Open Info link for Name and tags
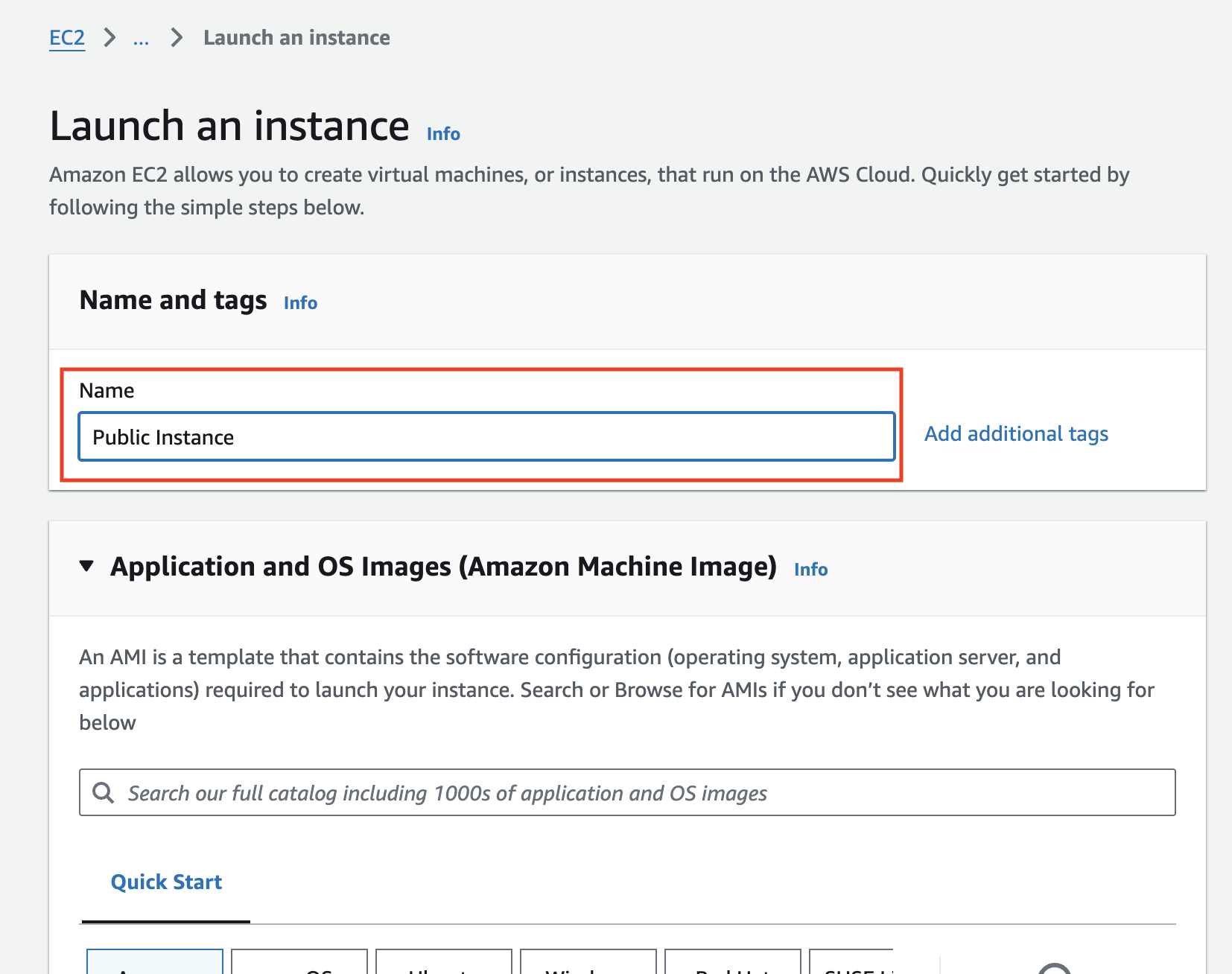 (x=300, y=303)
